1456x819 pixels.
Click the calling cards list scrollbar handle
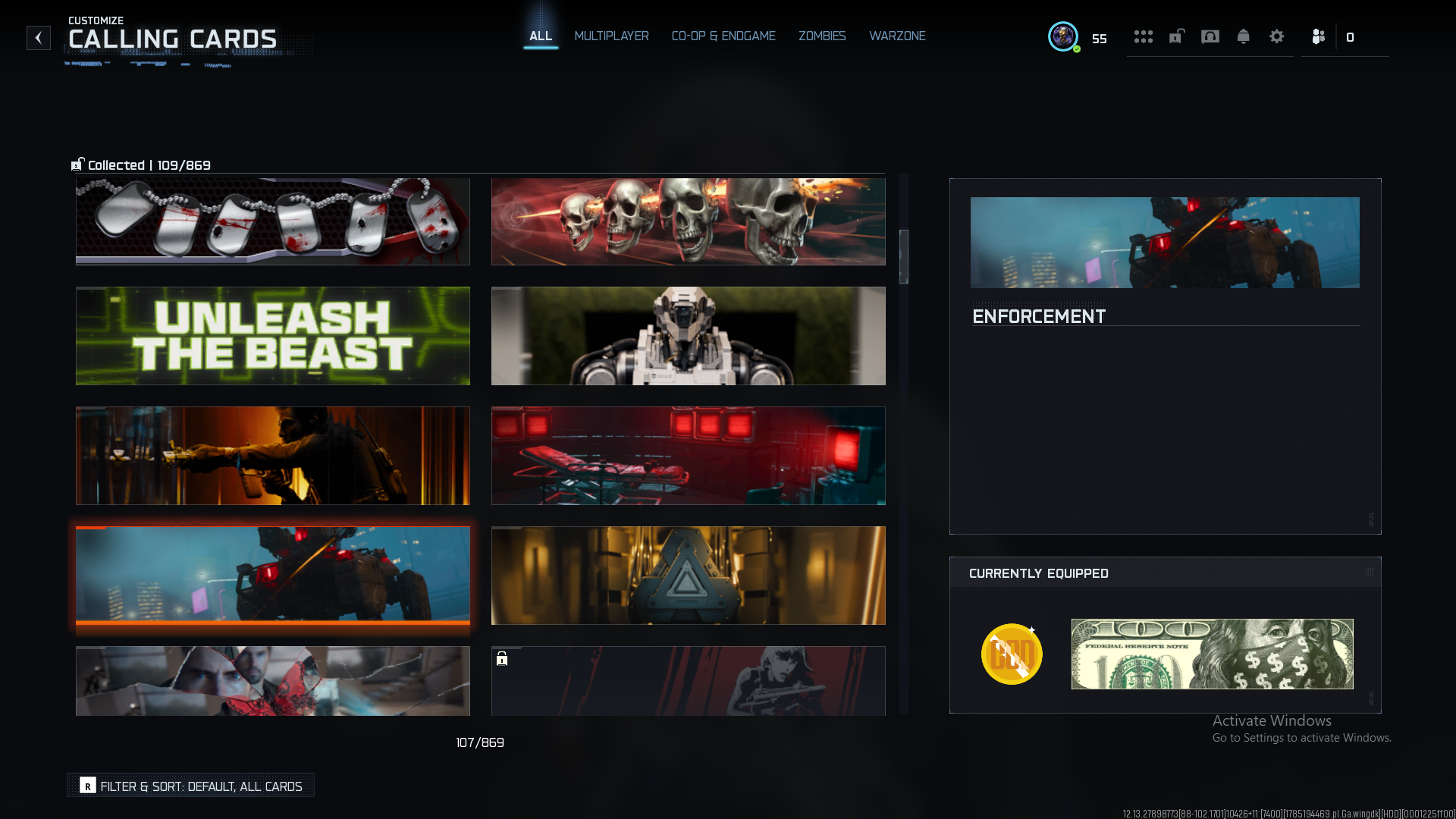tap(904, 256)
